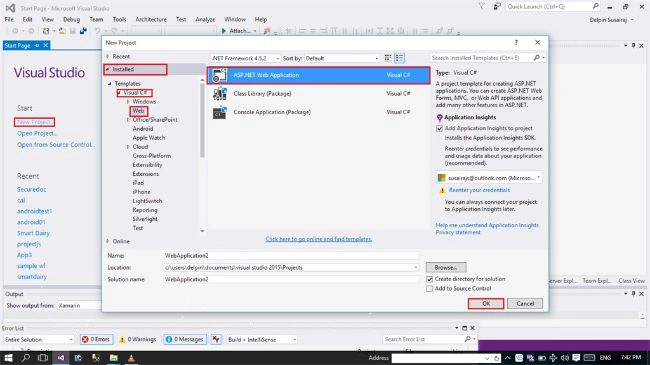
Task: Expand the Cloud tree node
Action: pyautogui.click(x=128, y=147)
